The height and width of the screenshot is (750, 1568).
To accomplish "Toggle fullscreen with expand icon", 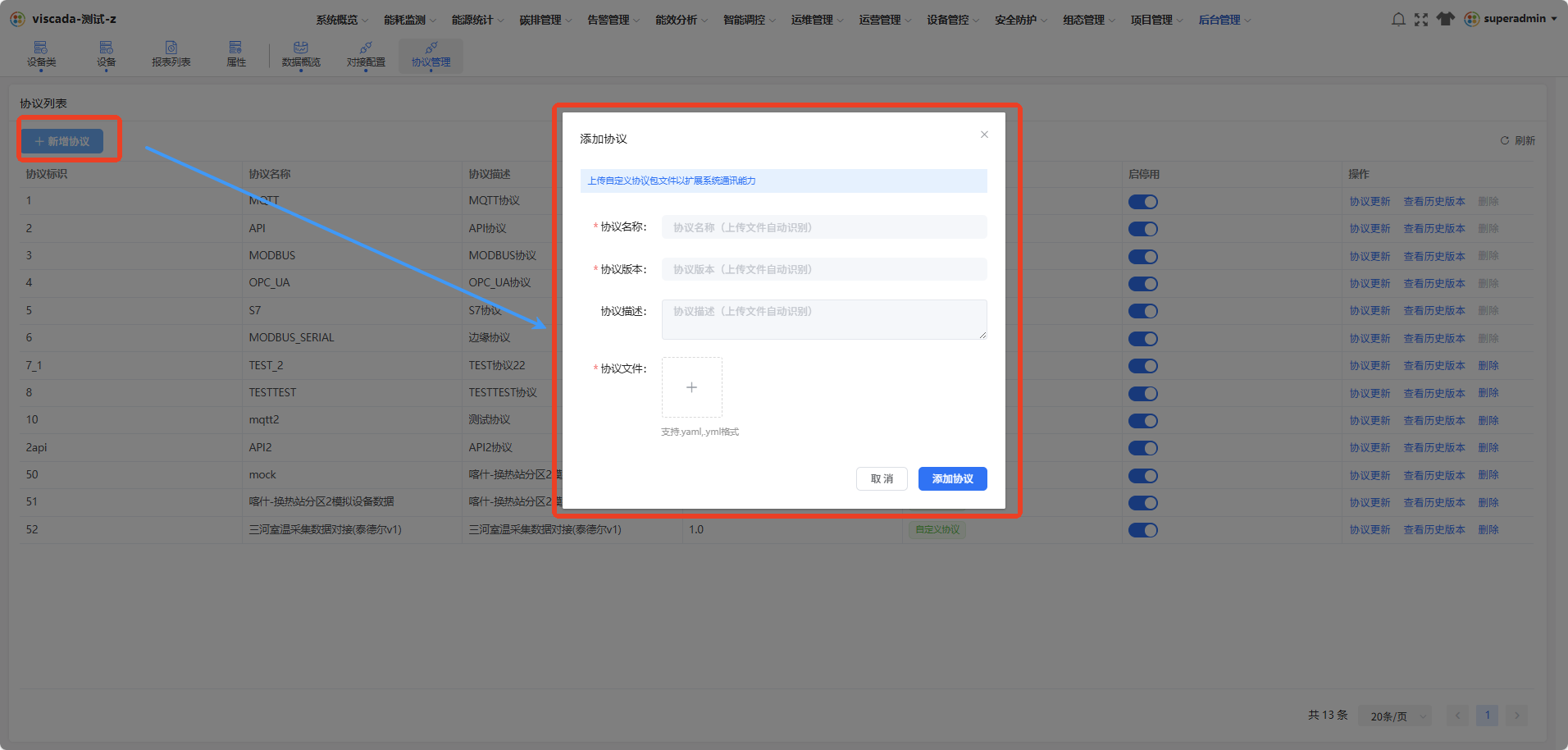I will pyautogui.click(x=1421, y=19).
